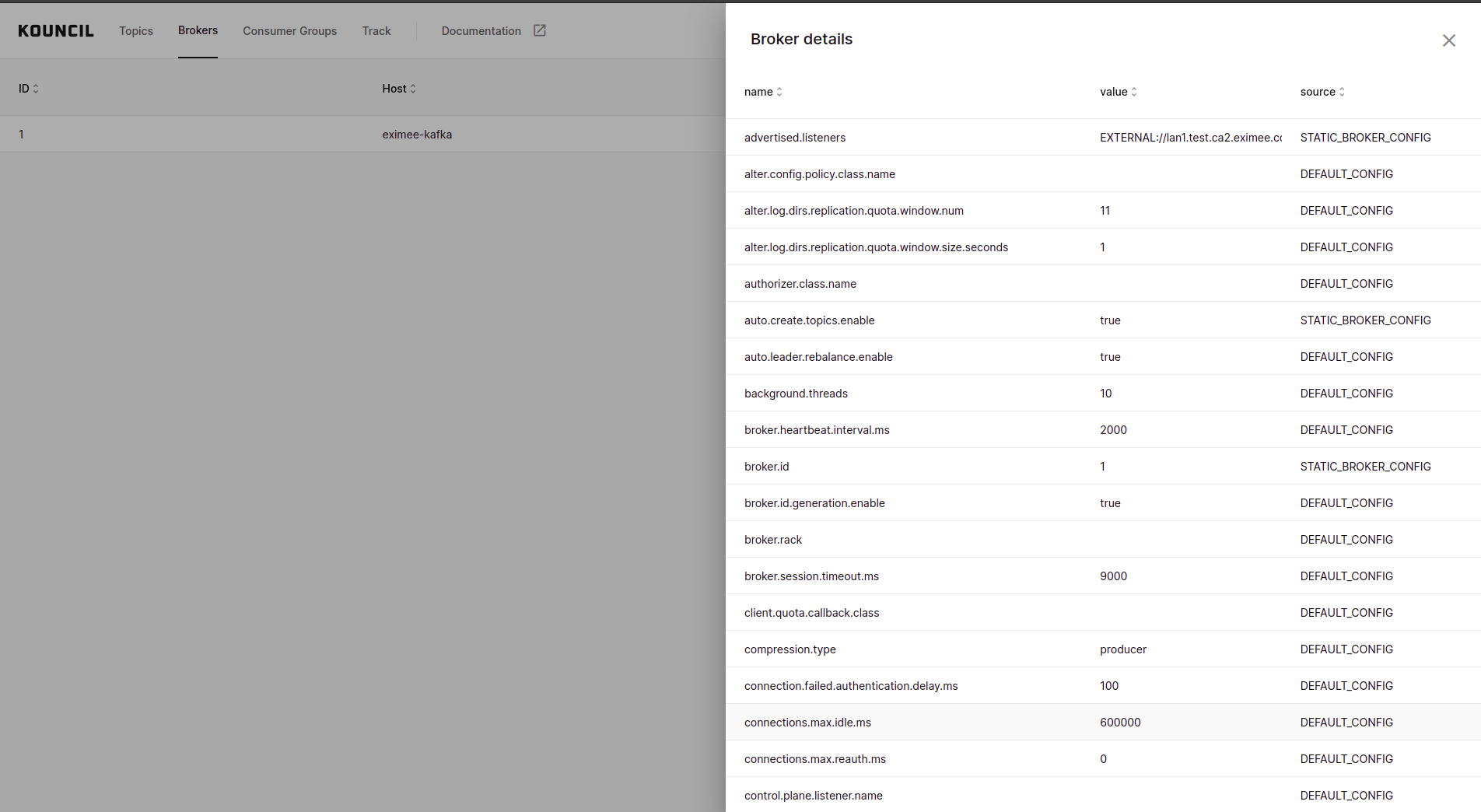Close the Broker details panel

(x=1448, y=40)
